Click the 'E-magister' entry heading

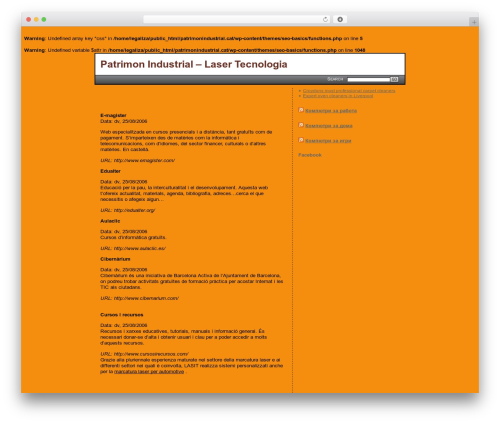pos(113,115)
